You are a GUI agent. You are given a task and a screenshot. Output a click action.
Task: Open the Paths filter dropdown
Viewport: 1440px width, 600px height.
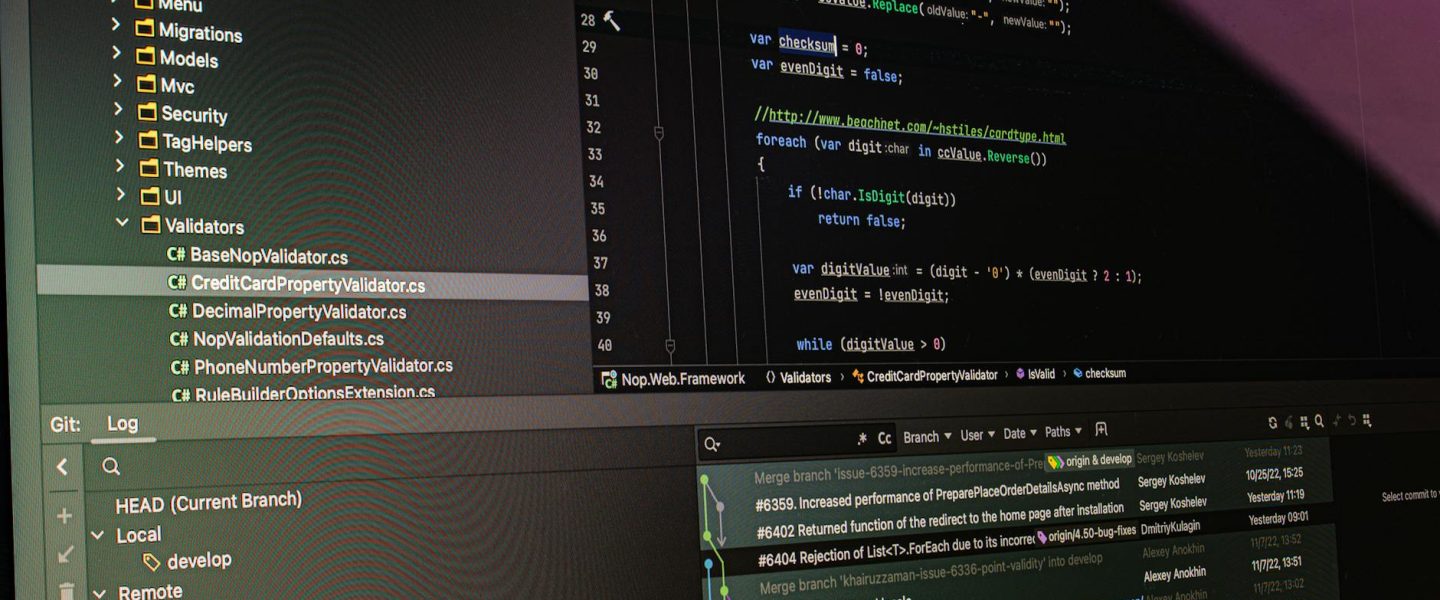(1063, 432)
